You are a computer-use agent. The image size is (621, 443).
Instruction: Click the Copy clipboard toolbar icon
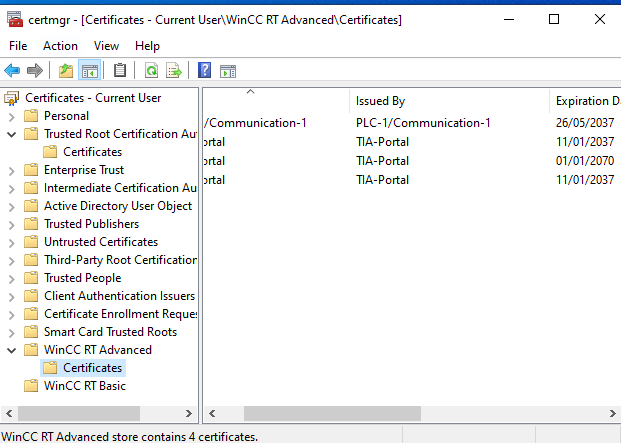pos(120,71)
